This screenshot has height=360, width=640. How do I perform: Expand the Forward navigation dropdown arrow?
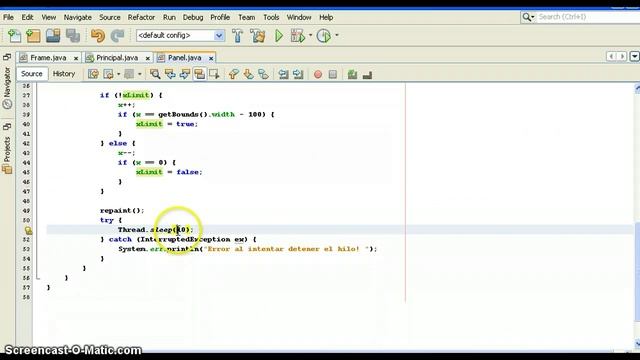139,74
